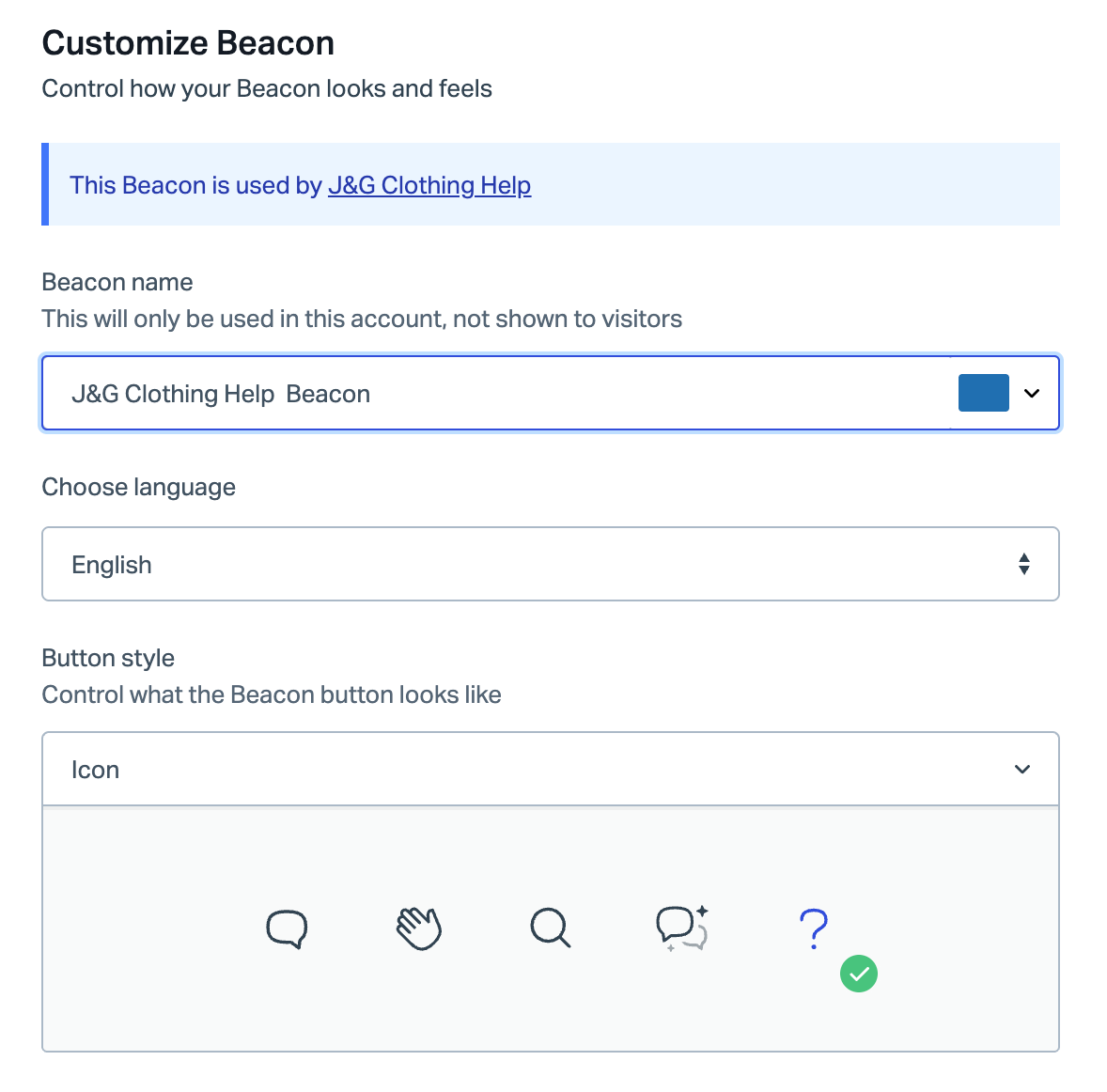Open the Icon button style dropdown
The image size is (1107, 1092).
pos(551,769)
